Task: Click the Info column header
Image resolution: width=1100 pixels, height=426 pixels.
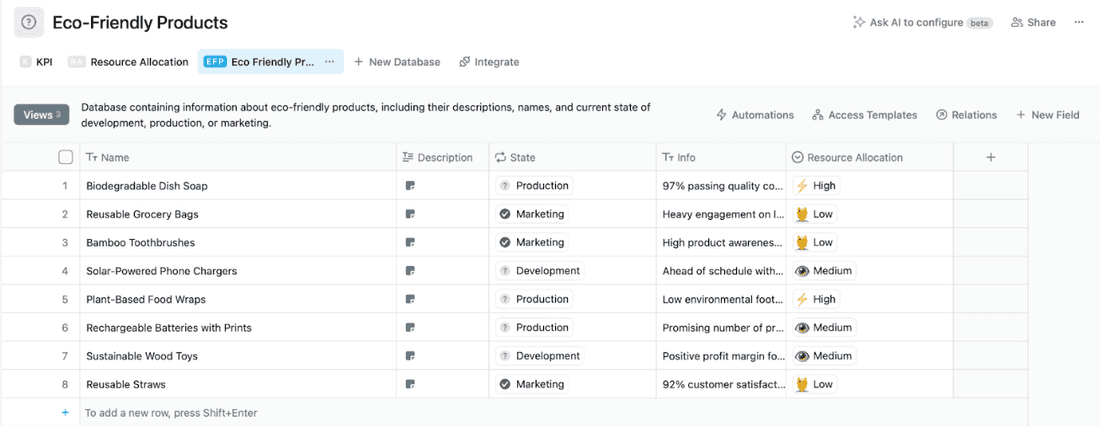Action: (721, 157)
